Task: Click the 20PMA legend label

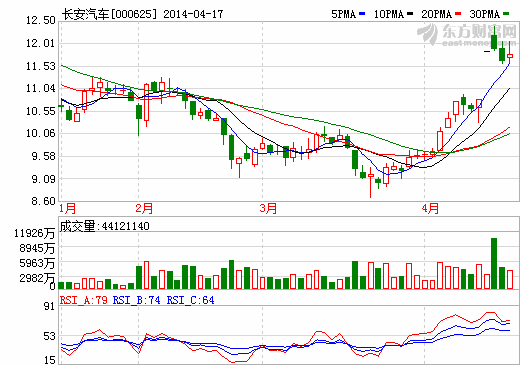Action: 436,14
